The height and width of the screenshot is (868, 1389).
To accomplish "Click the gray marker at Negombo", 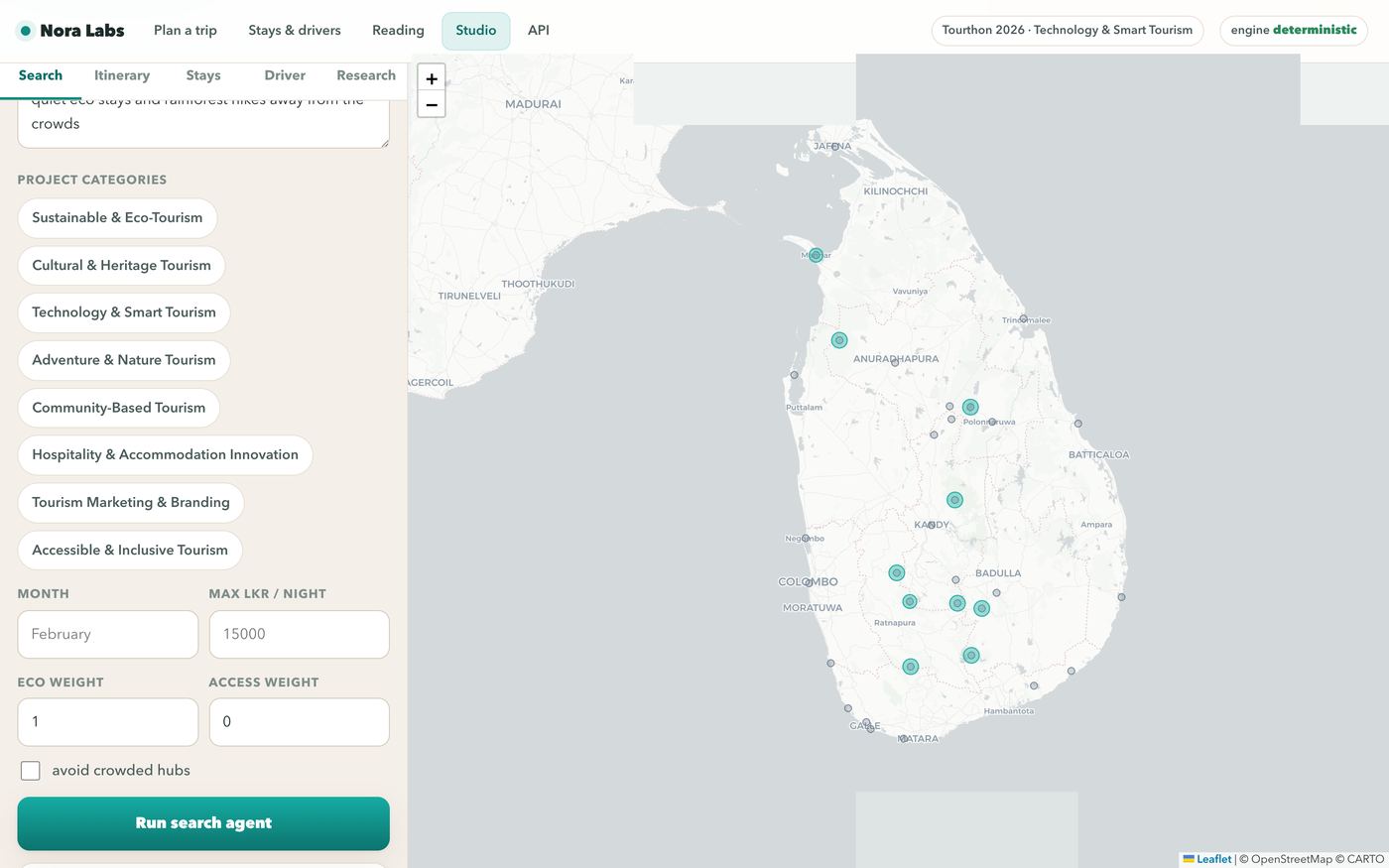I will (806, 539).
